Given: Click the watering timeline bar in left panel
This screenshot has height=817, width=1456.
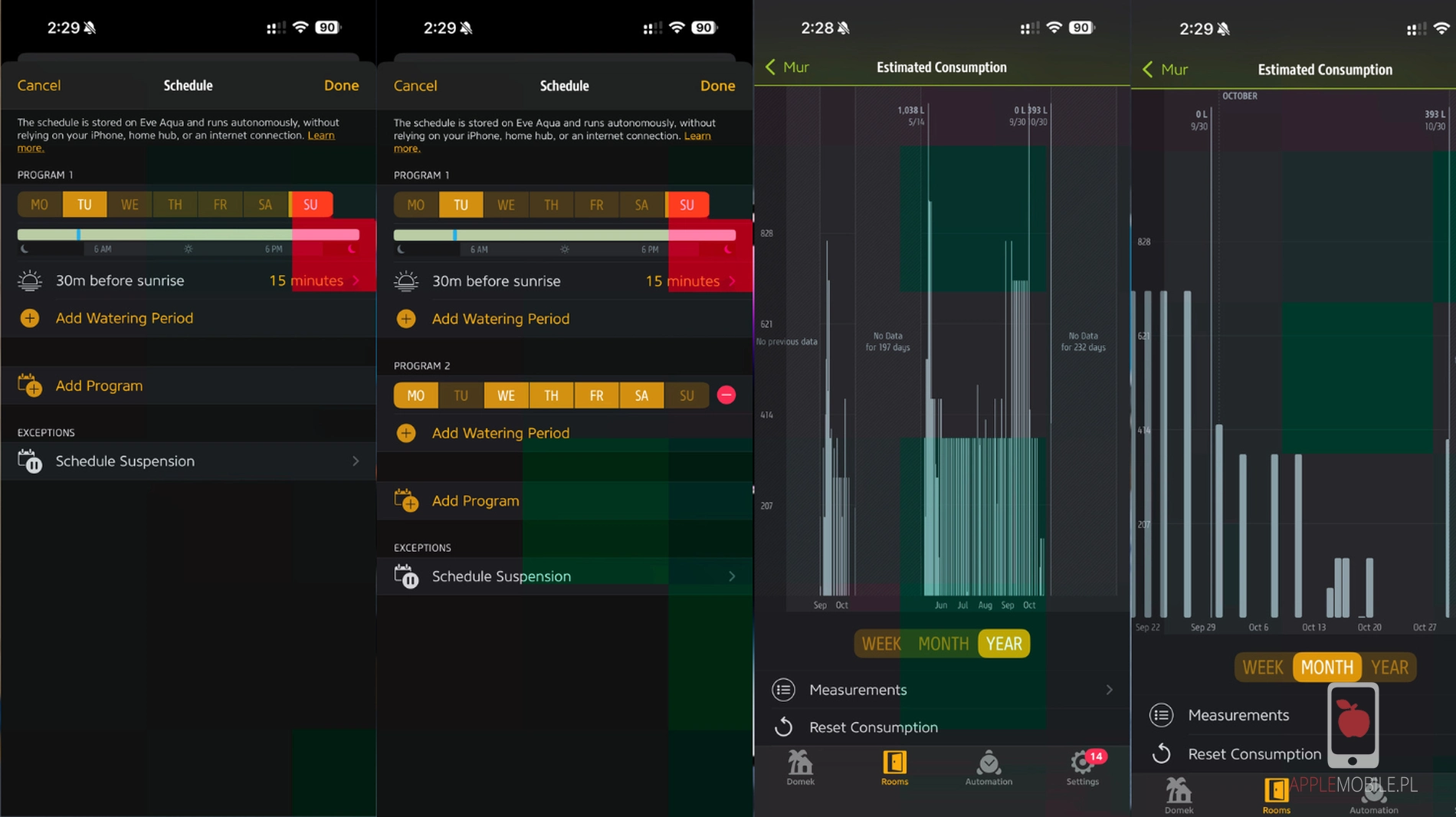Looking at the screenshot, I should point(188,235).
